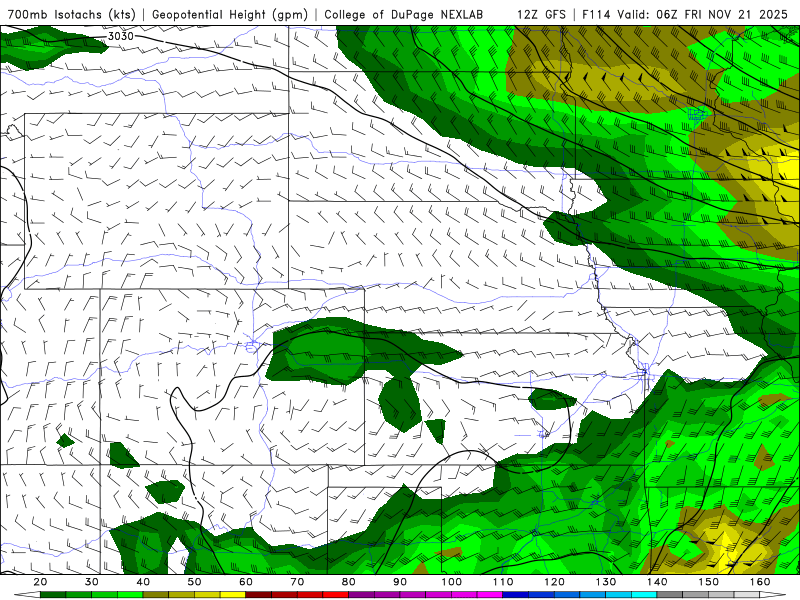Click the 140 value on the color scale
Screen dimensions: 800x600
pos(657,582)
